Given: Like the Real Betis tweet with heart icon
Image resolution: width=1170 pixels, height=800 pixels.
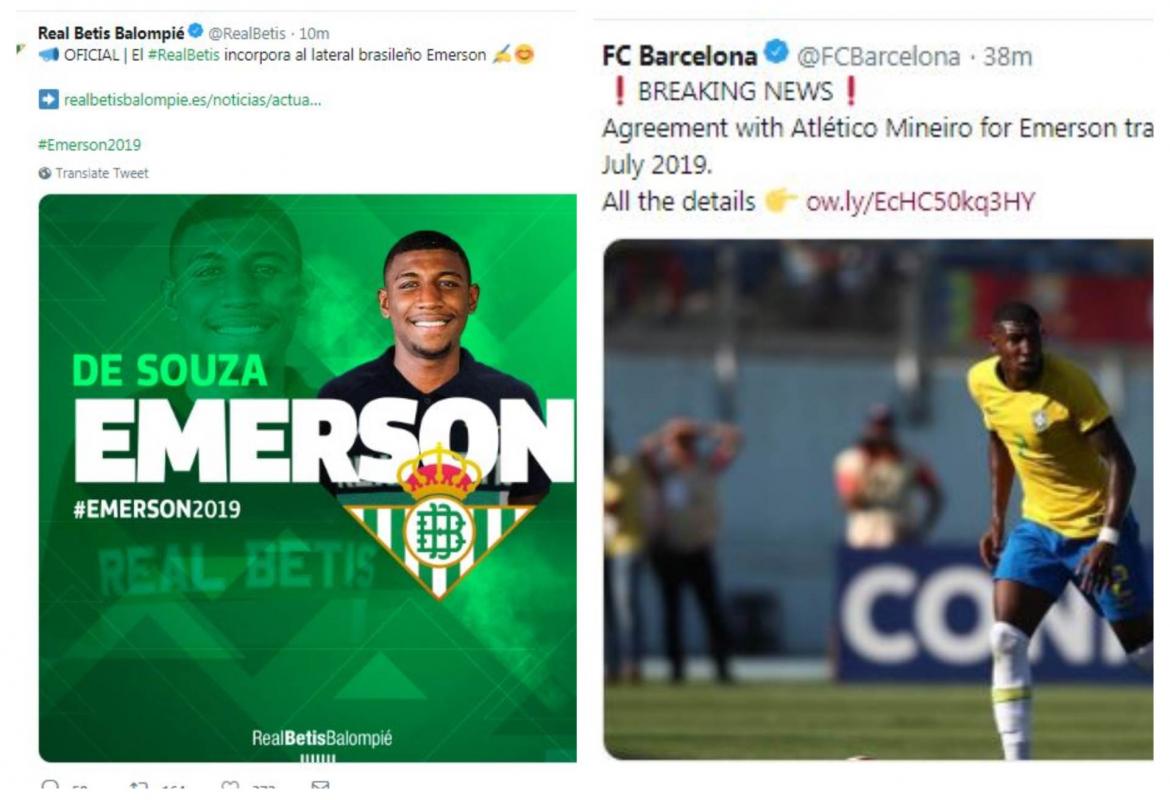Looking at the screenshot, I should click(230, 785).
